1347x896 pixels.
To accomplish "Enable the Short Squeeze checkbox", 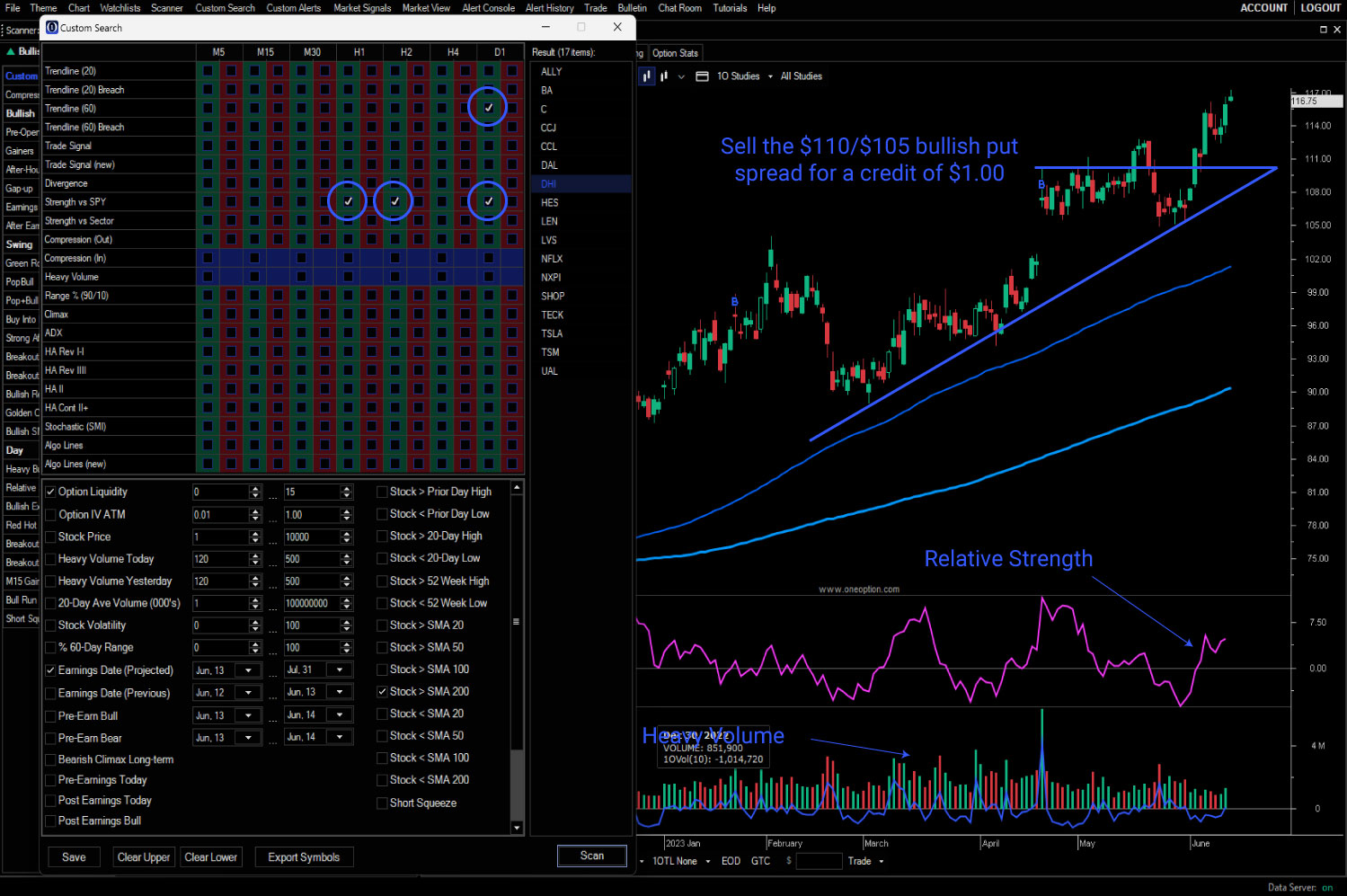I will 382,803.
